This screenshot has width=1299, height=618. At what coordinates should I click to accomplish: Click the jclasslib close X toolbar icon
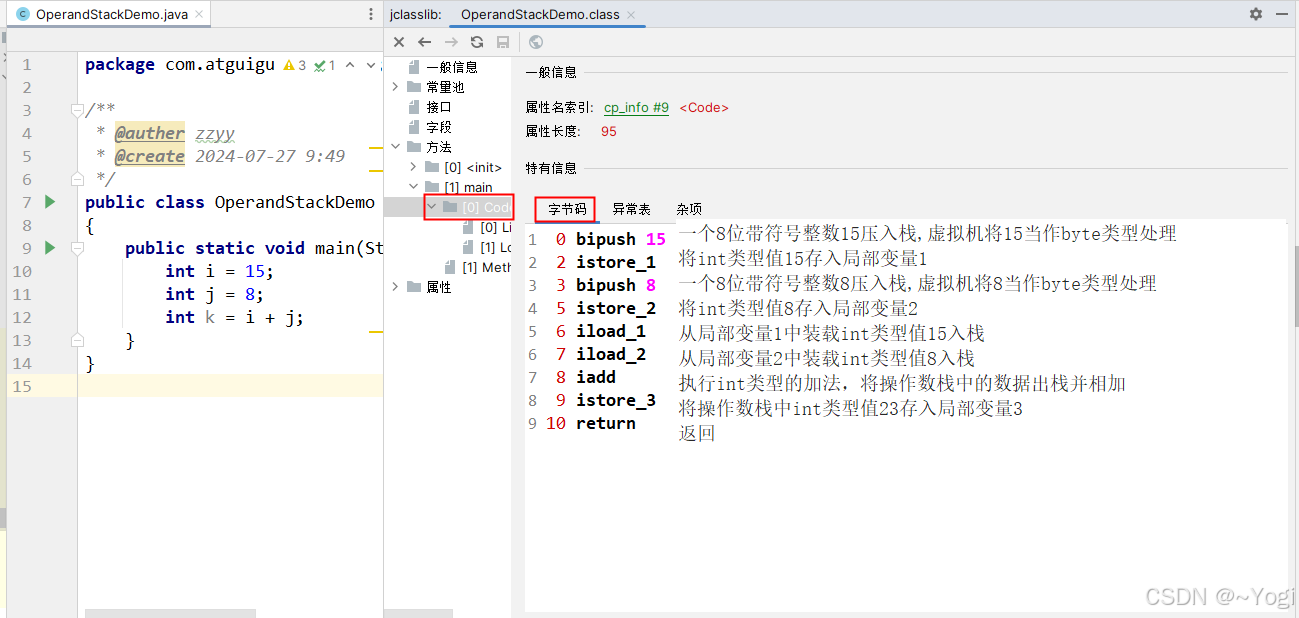pyautogui.click(x=399, y=42)
